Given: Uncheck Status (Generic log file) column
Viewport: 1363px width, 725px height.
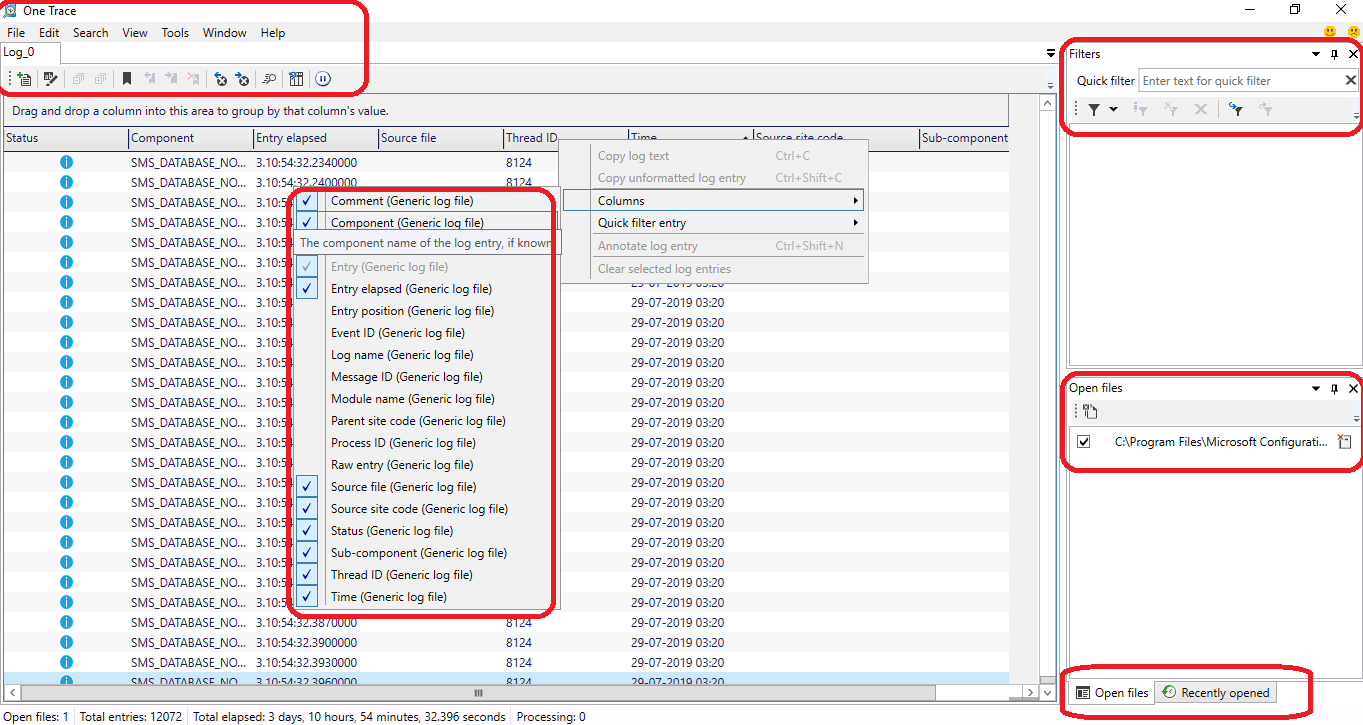Looking at the screenshot, I should click(x=307, y=531).
